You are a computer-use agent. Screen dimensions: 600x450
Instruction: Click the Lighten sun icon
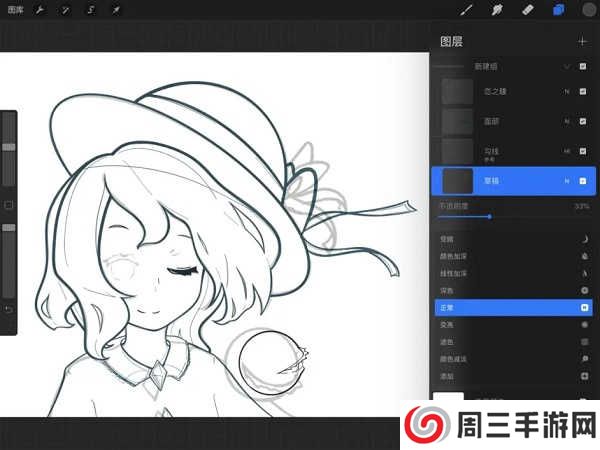point(585,324)
